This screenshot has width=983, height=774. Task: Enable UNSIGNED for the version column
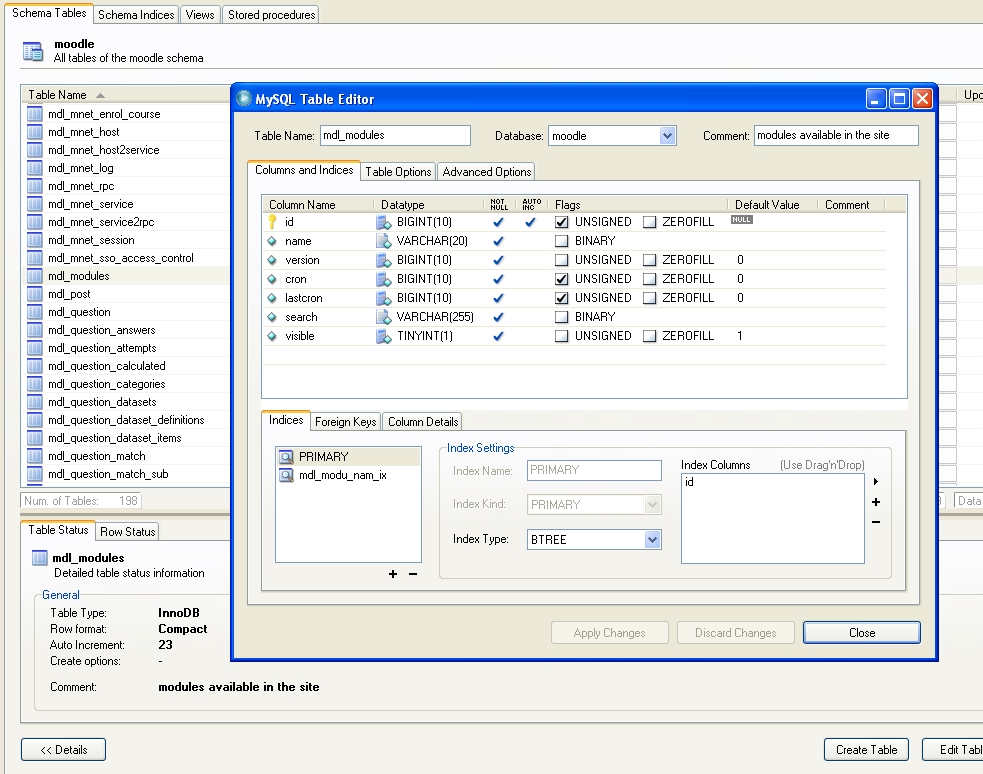(562, 259)
